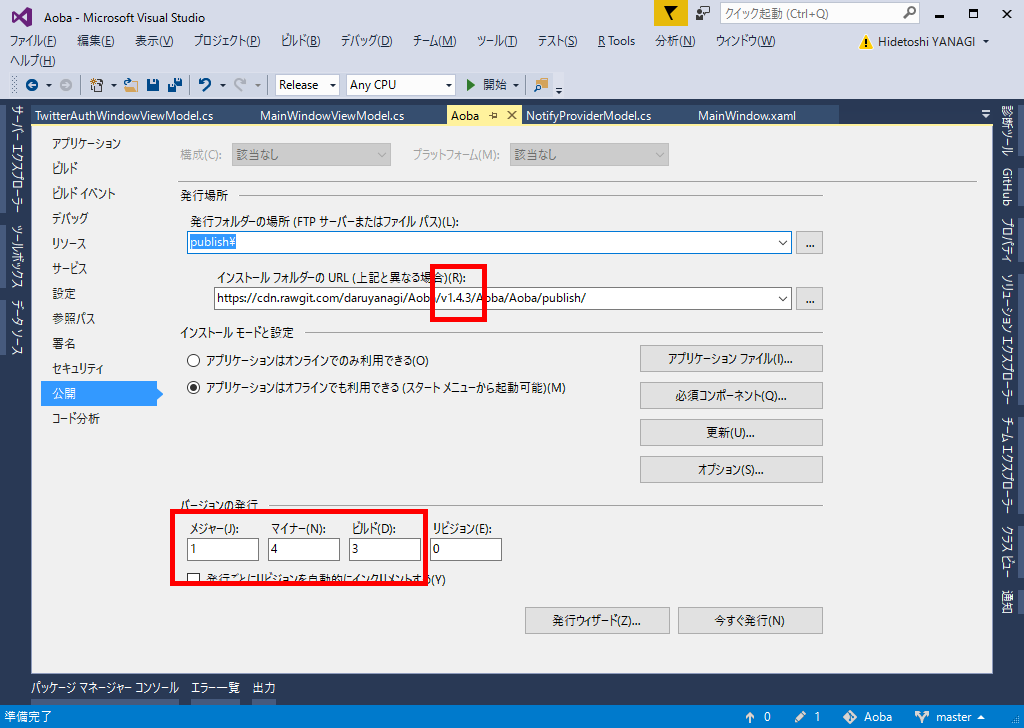
Task: Expand the New Project dropdown arrow
Action: [x=114, y=86]
